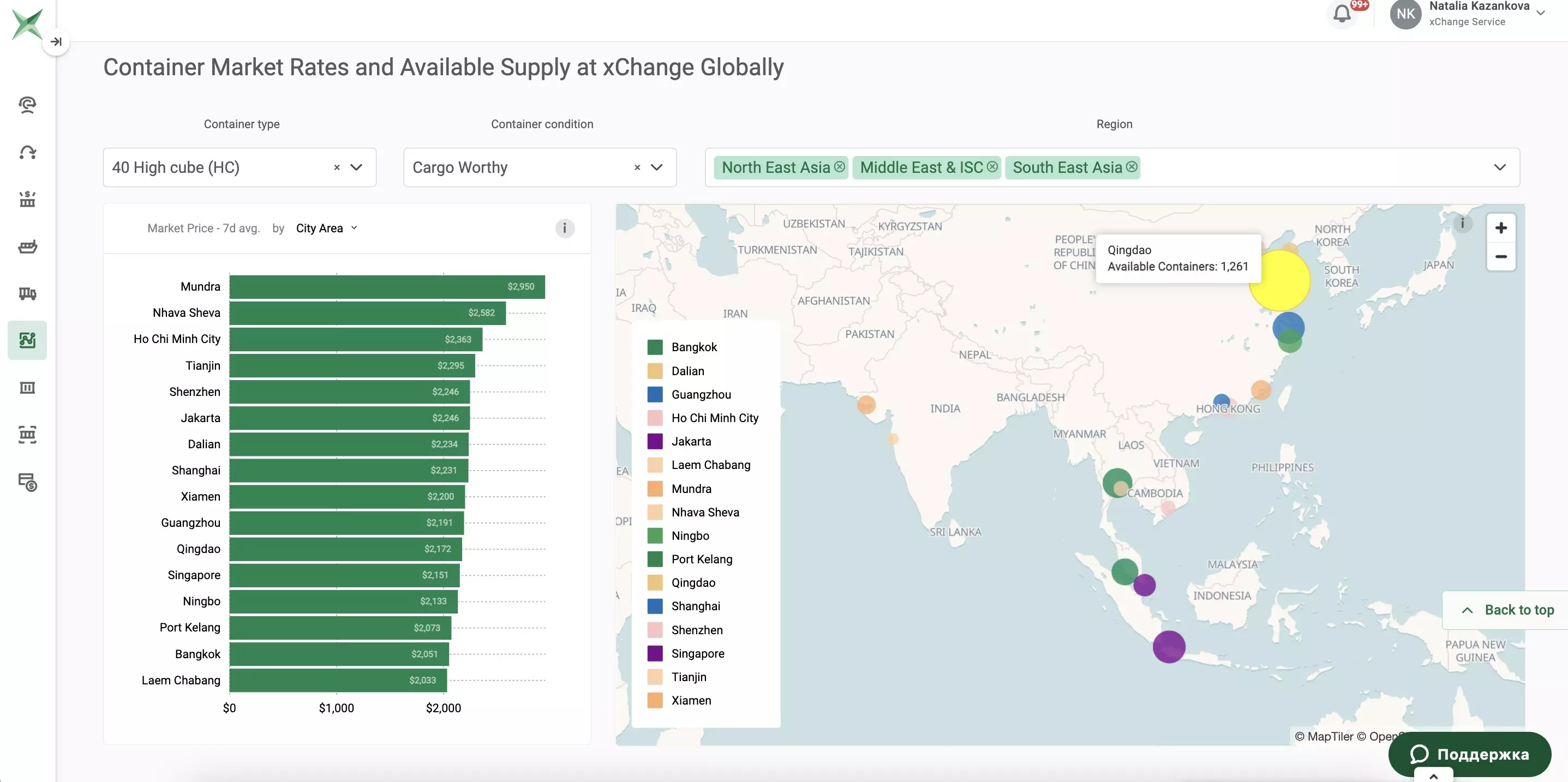Viewport: 1568px width, 782px height.
Task: Click the Guangzhou legend blue swatch
Action: (655, 394)
